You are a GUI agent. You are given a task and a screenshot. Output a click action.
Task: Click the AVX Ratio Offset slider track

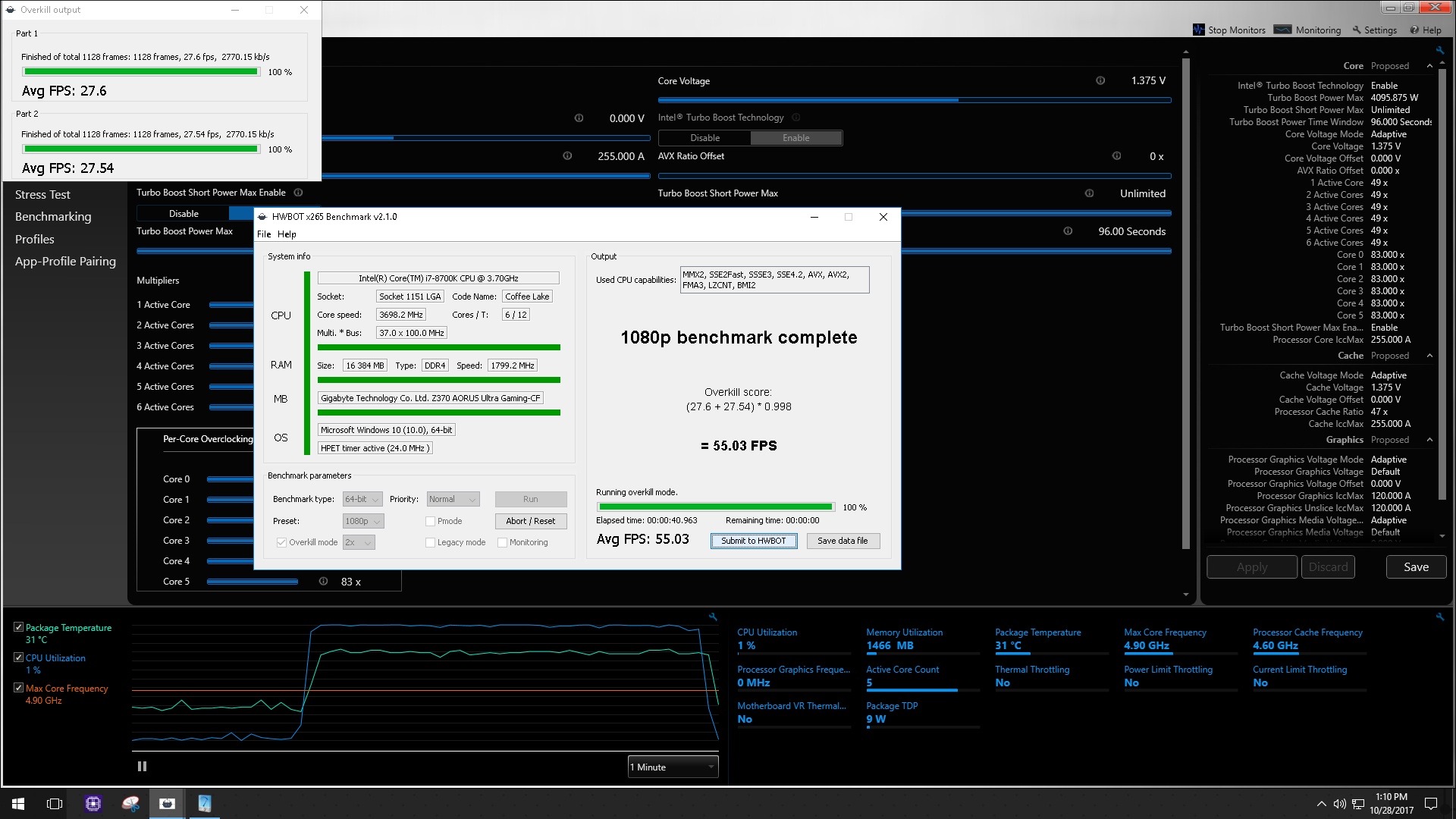pos(915,175)
